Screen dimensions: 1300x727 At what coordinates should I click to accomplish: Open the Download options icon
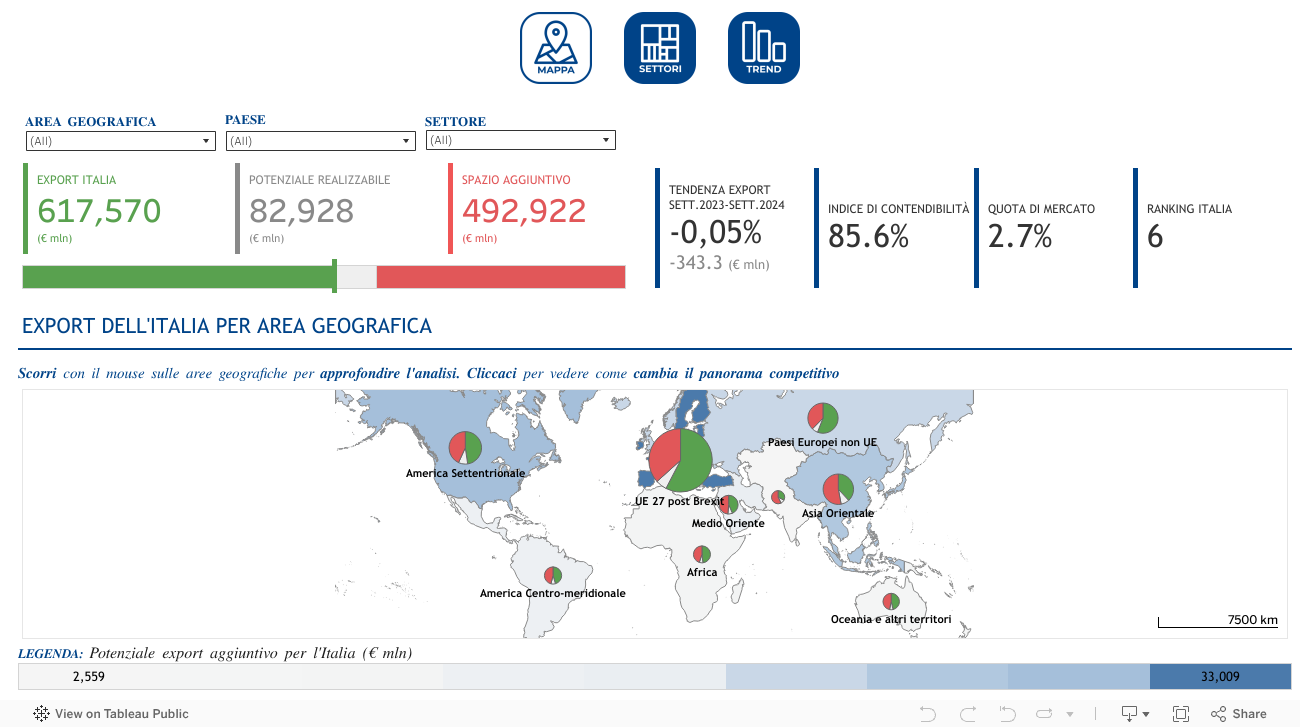pyautogui.click(x=1133, y=714)
